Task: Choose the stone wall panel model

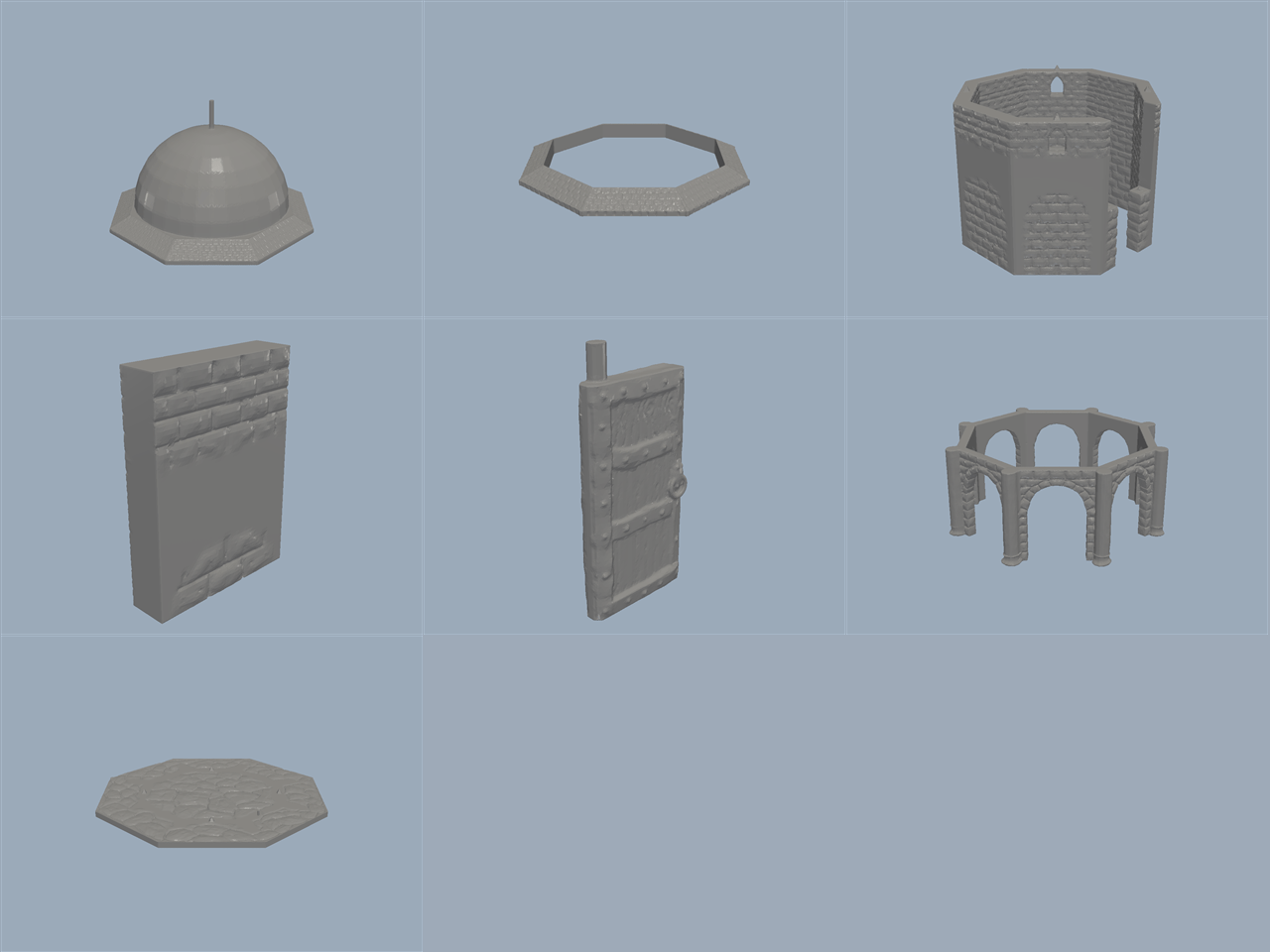Action: [x=206, y=481]
